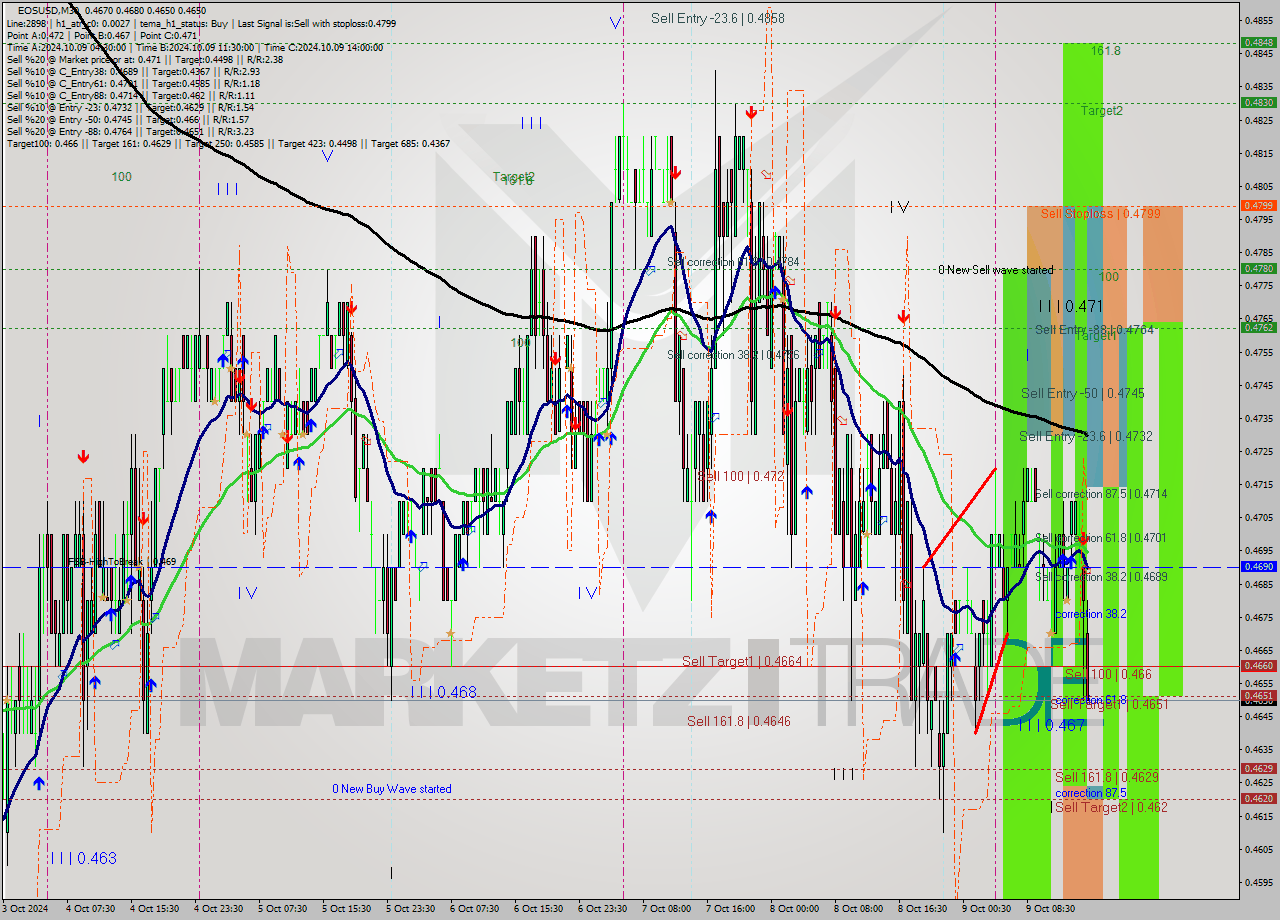This screenshot has height=920, width=1280.
Task: Click the '0 New Sell wave started' annotation
Action: point(995,270)
